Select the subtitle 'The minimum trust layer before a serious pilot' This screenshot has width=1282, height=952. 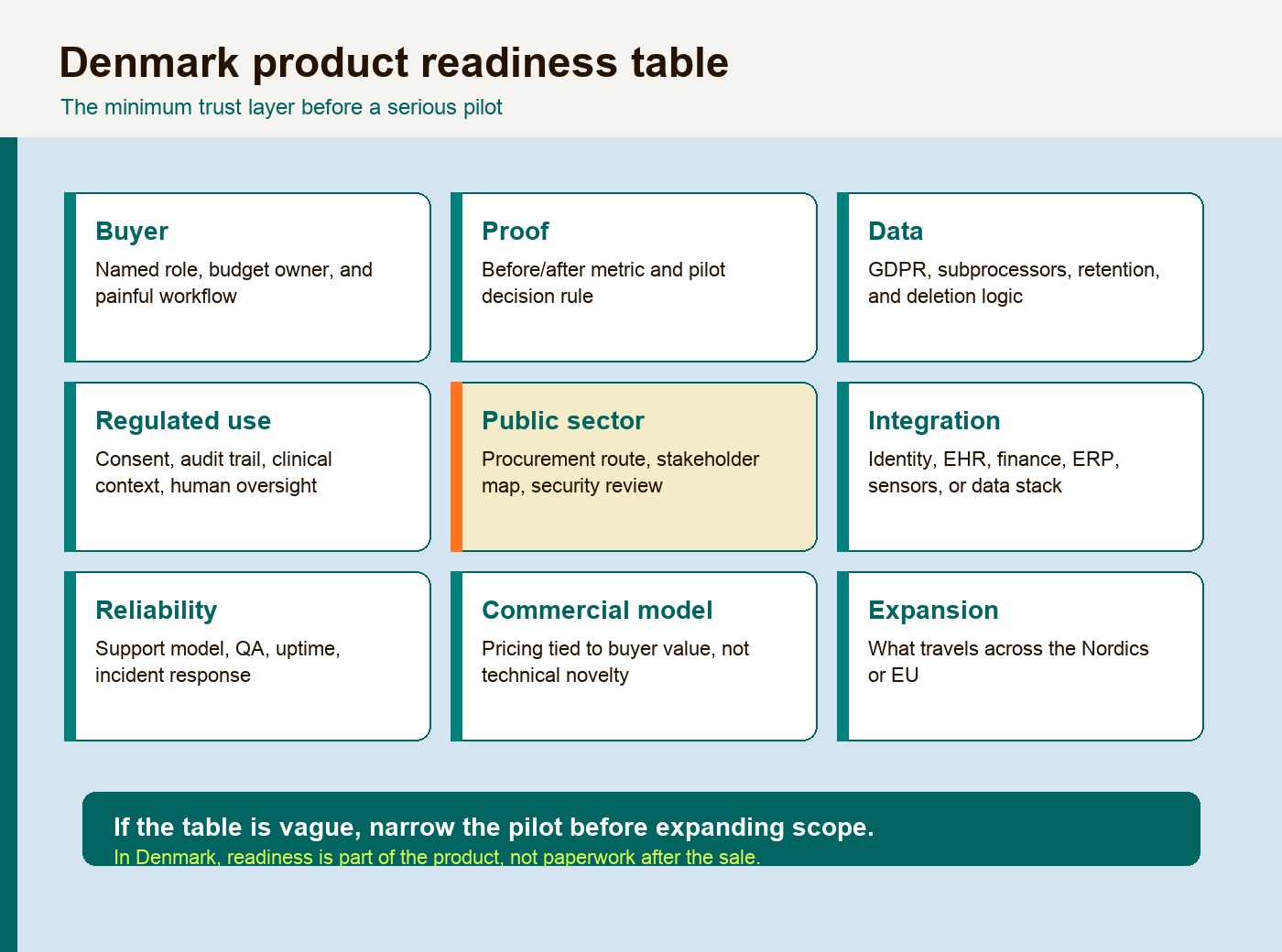281,107
